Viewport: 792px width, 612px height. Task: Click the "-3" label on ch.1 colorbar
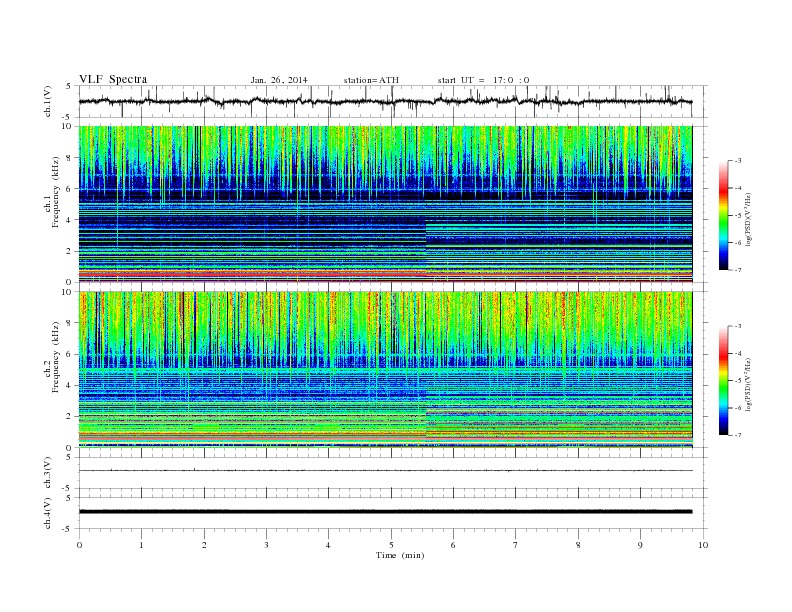coord(738,161)
